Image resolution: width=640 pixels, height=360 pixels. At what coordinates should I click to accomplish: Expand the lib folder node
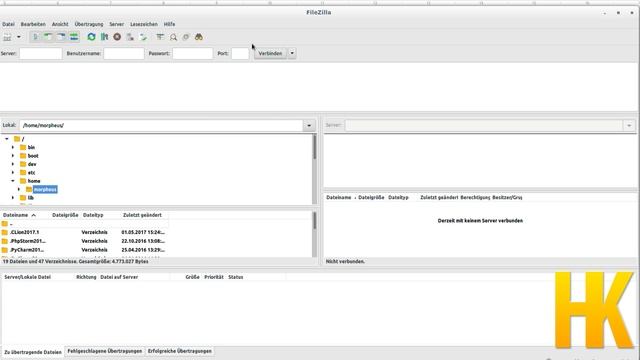[x=13, y=198]
